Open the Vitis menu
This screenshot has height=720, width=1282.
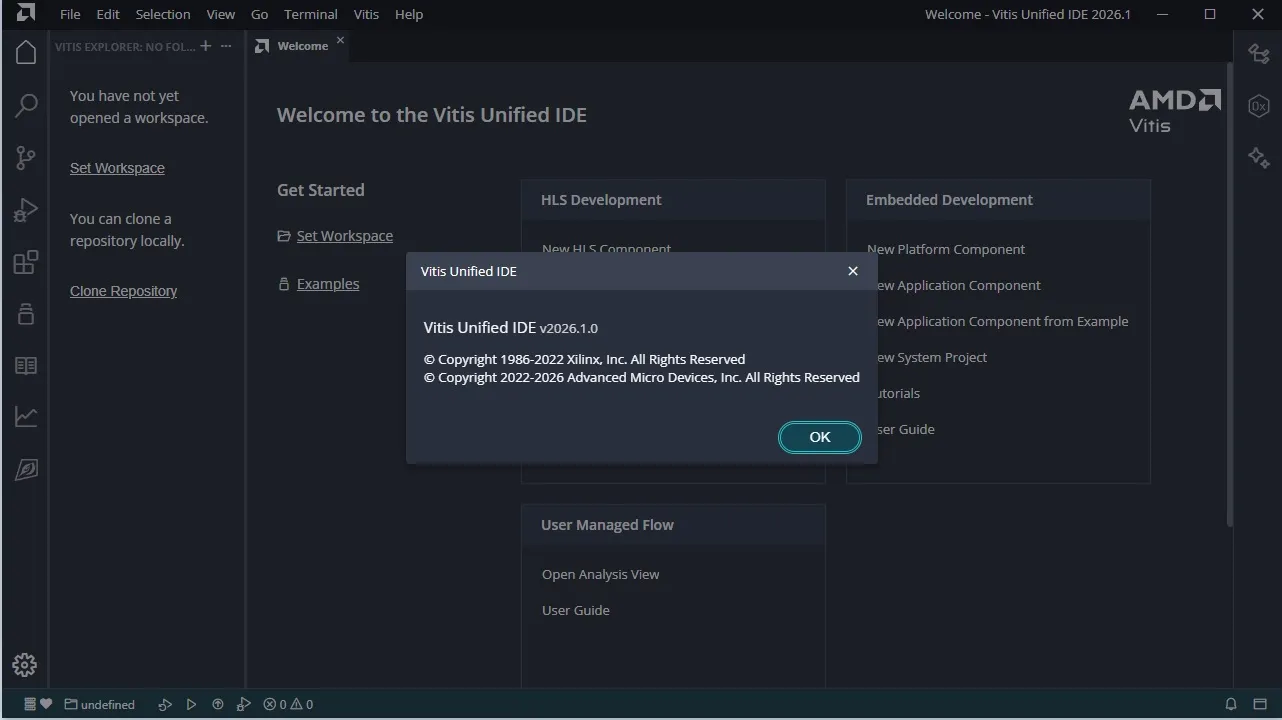(x=367, y=14)
